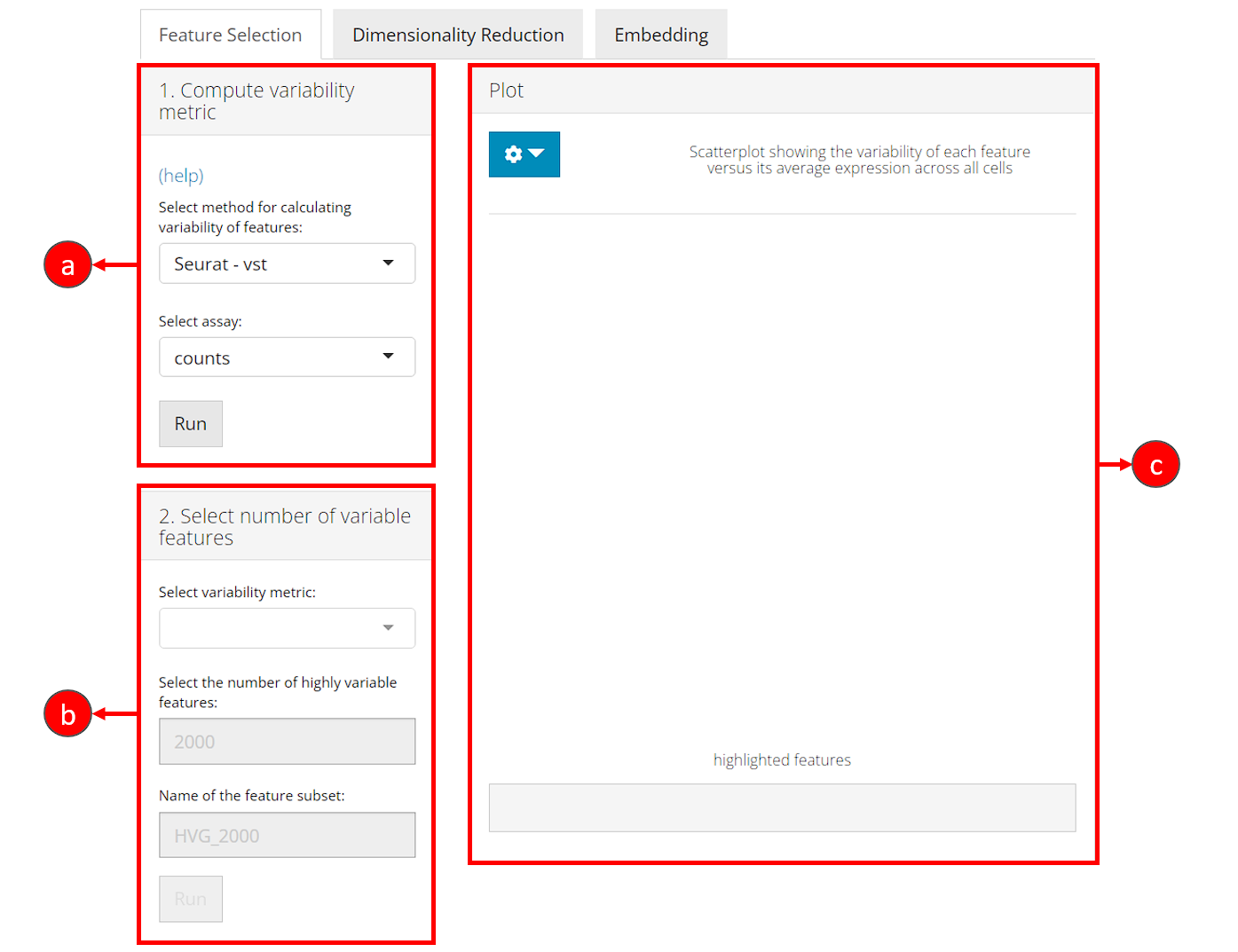This screenshot has height=952, width=1238.
Task: Click the highlighted features text box
Action: (x=782, y=807)
